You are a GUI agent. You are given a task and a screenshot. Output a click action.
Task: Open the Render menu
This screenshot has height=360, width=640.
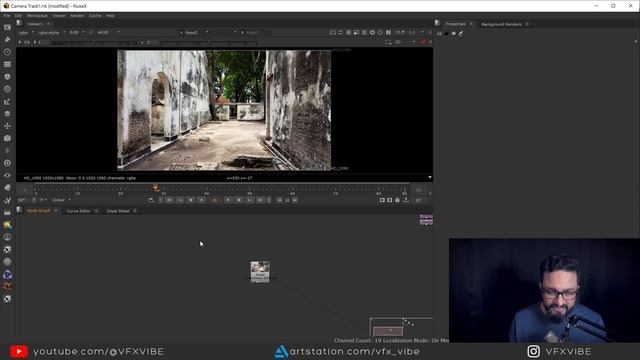(x=77, y=16)
